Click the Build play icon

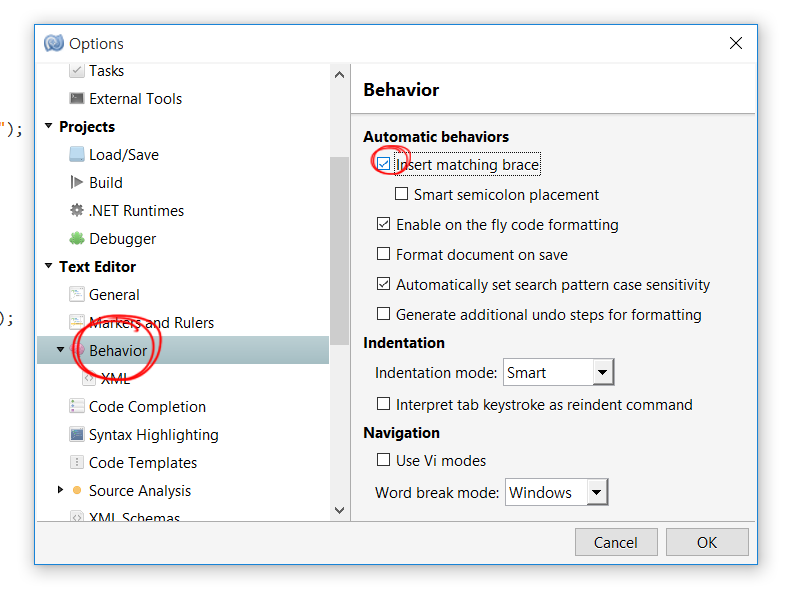click(x=77, y=182)
